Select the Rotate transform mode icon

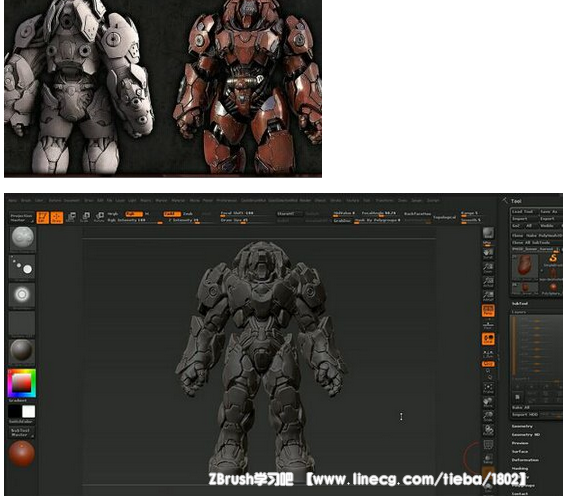pos(99,217)
